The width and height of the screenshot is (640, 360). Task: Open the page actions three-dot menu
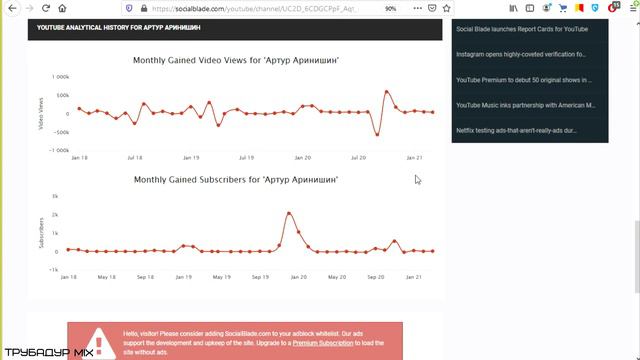[417, 8]
